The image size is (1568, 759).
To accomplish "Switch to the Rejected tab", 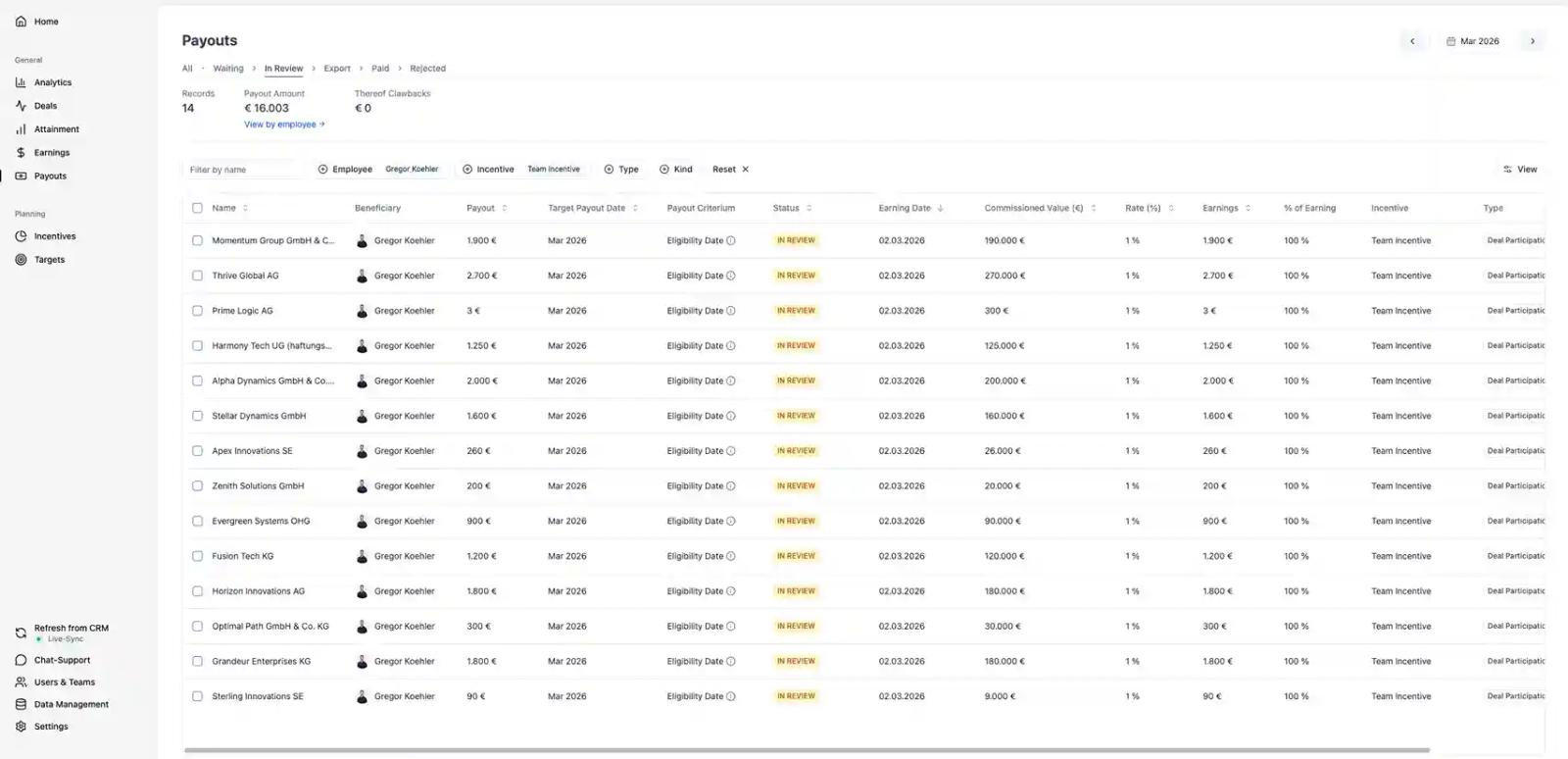I will pos(427,69).
